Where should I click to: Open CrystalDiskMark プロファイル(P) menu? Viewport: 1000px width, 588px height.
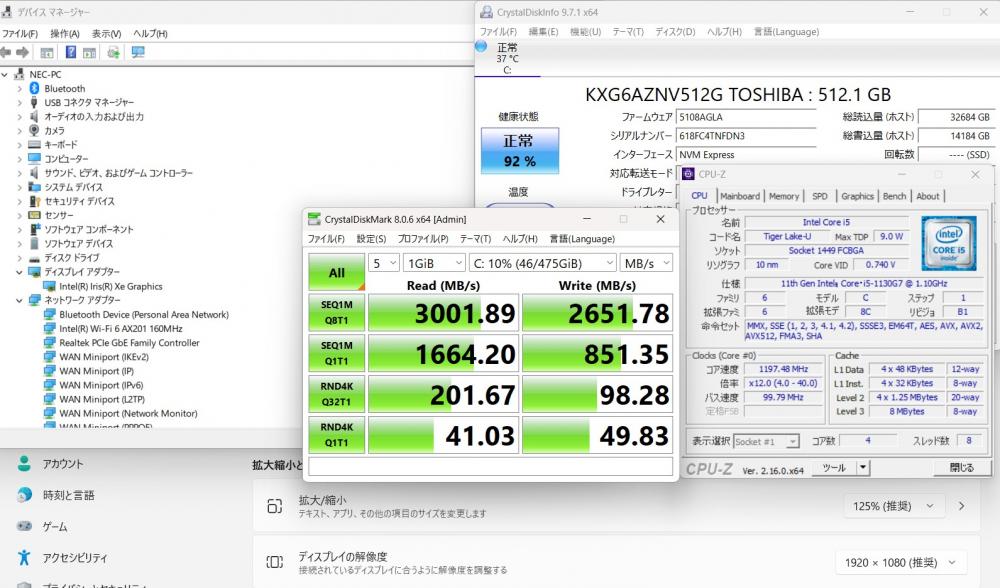coord(423,239)
